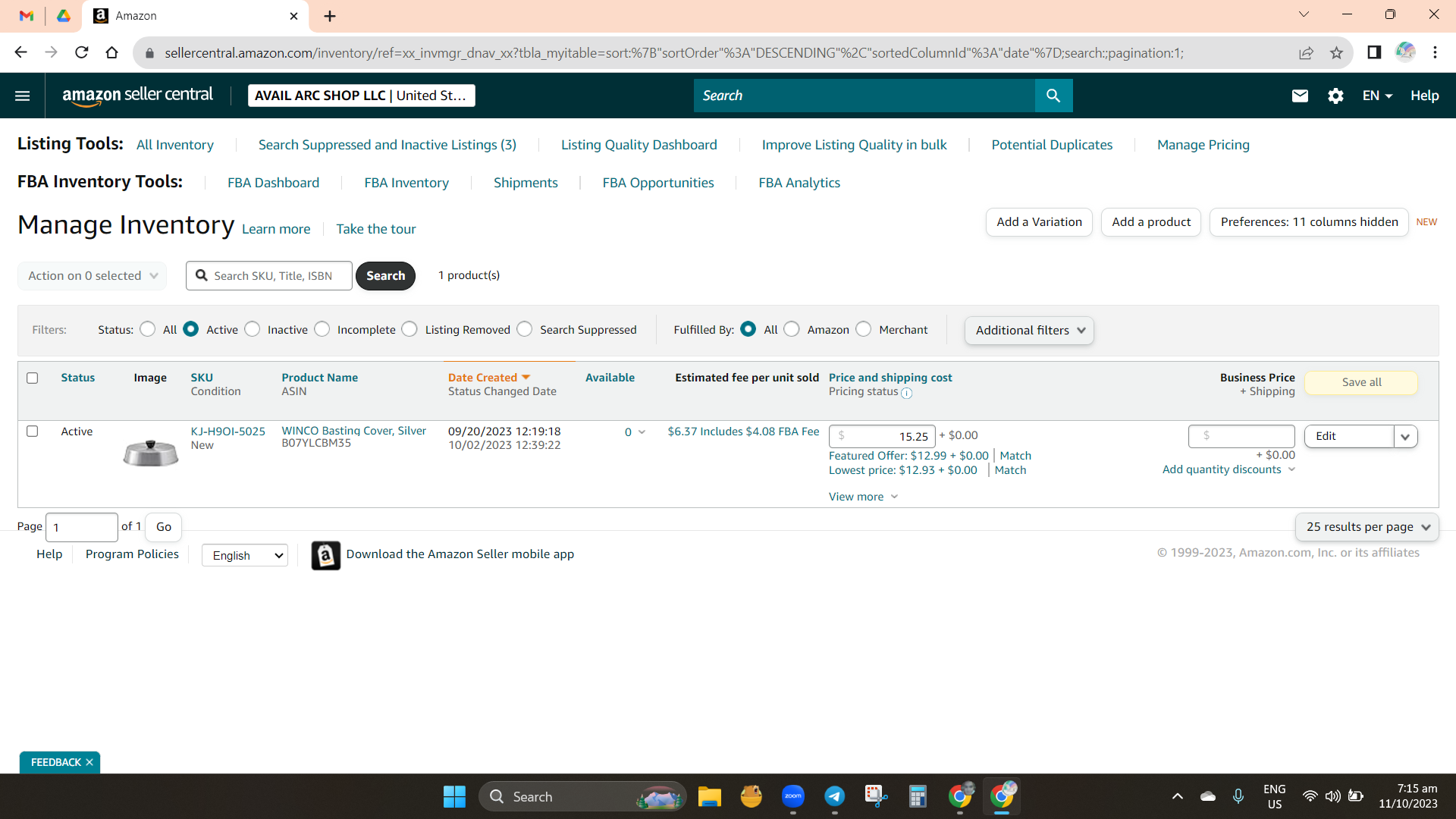Image resolution: width=1456 pixels, height=819 pixels.
Task: Click the Add a product button
Action: point(1151,222)
